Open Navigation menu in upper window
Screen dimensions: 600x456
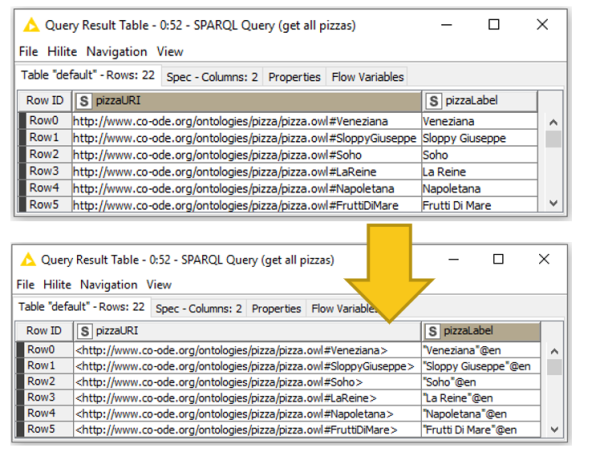pos(117,51)
